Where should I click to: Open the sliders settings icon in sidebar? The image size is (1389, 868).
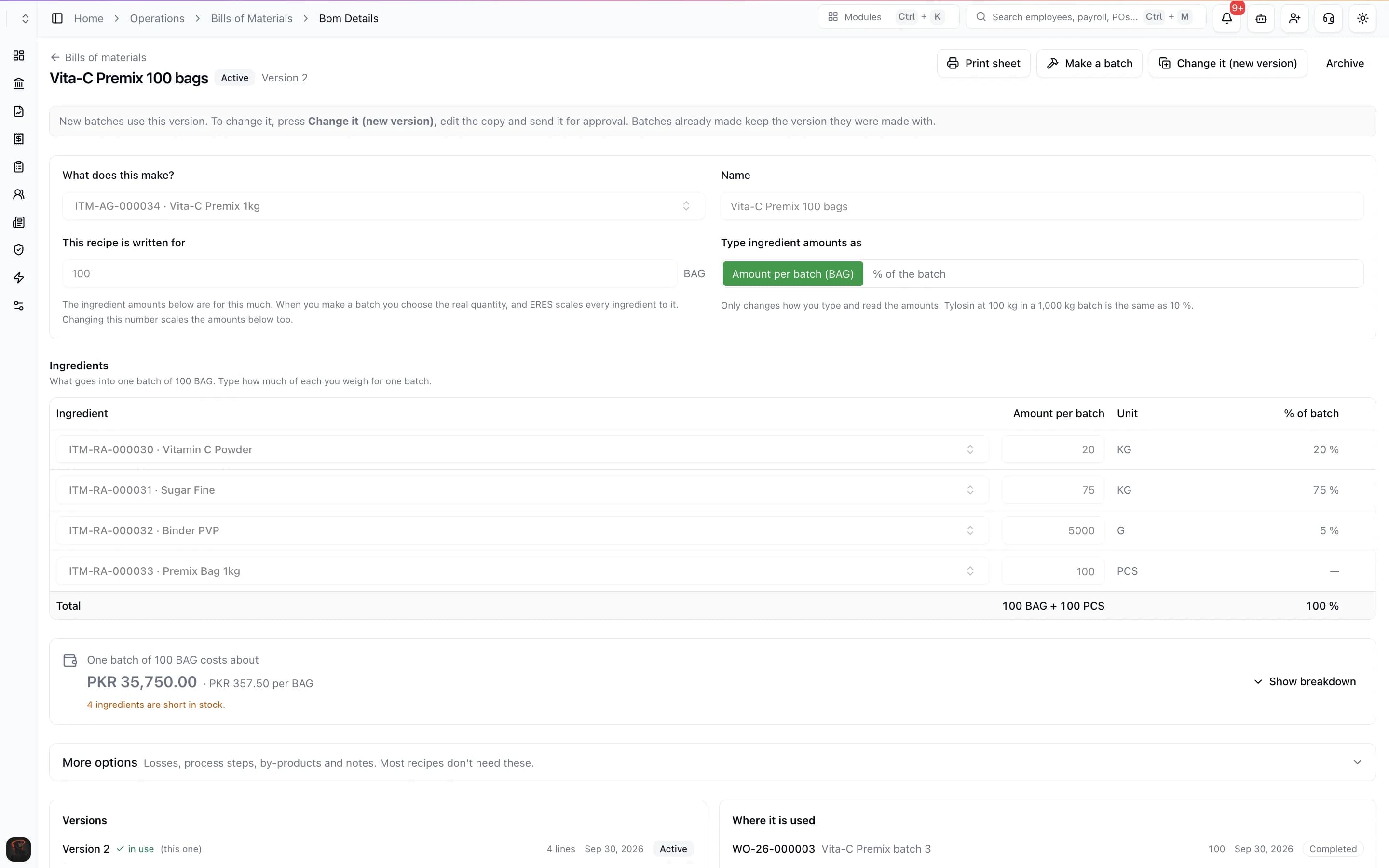tap(18, 305)
